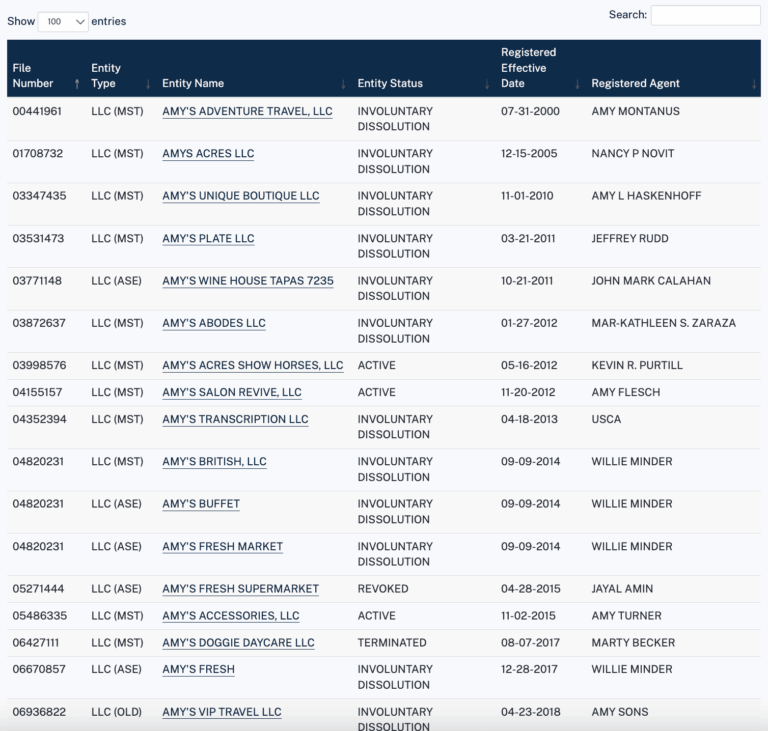Open the AMY'S BUFFET entity link
This screenshot has height=731, width=768.
click(201, 504)
